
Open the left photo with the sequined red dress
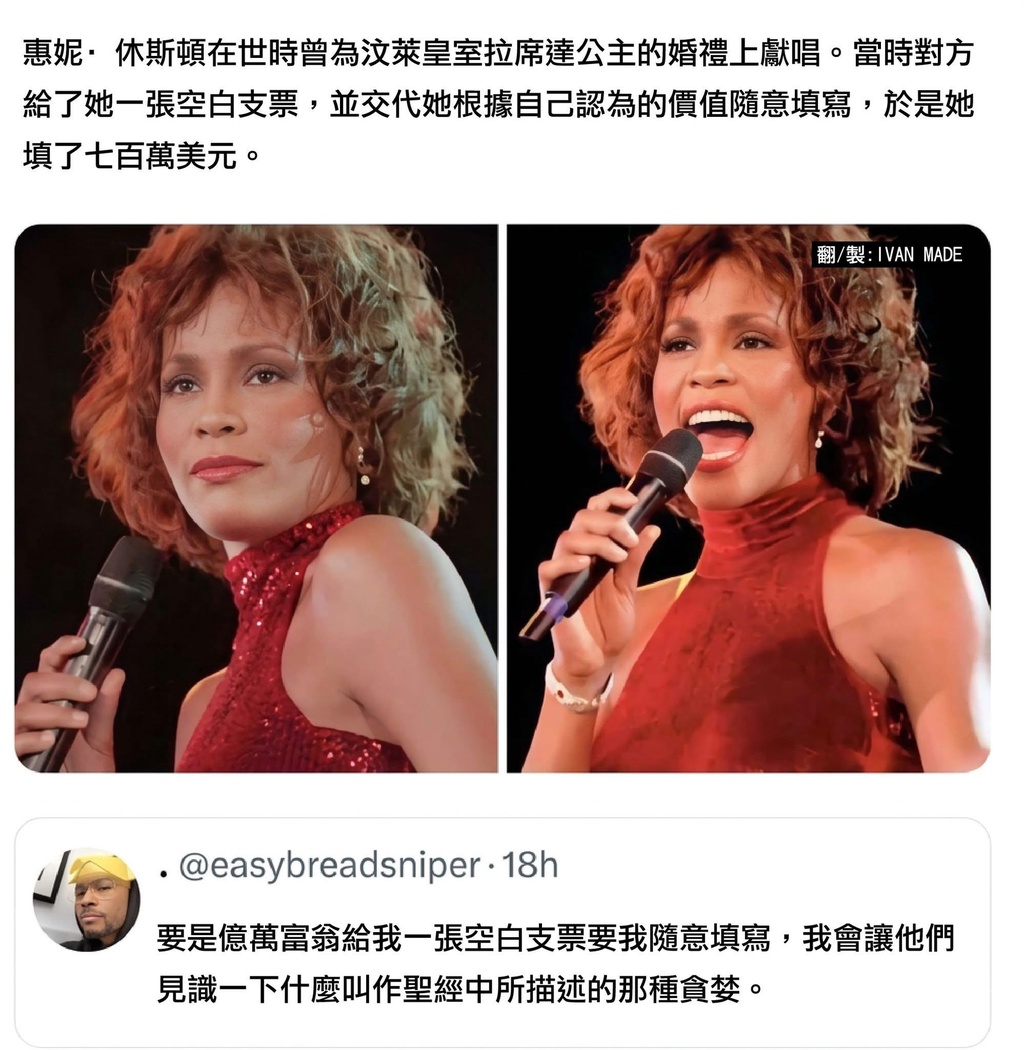coord(256,498)
